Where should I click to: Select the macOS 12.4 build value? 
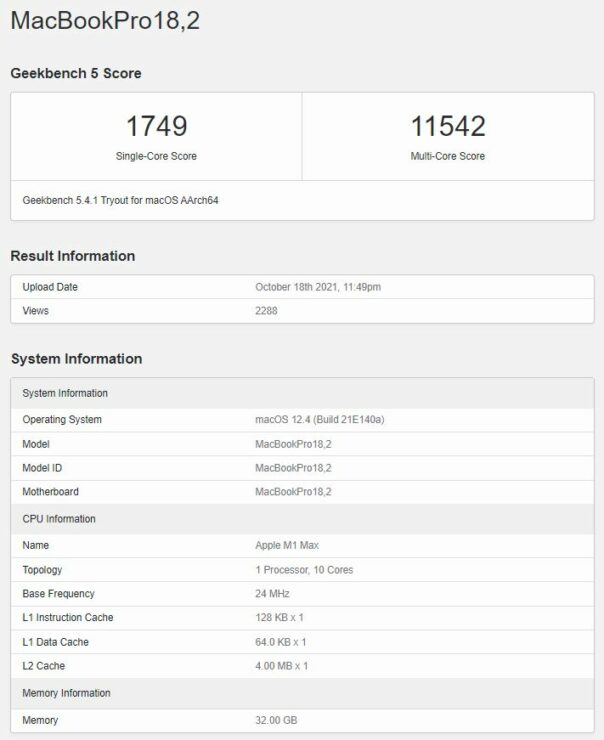click(320, 420)
